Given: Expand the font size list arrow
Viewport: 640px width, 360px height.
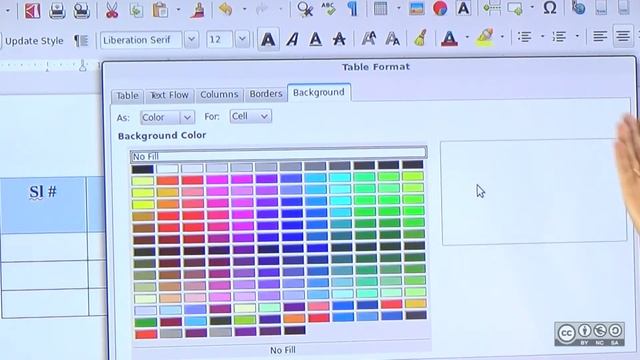Looking at the screenshot, I should click(242, 40).
